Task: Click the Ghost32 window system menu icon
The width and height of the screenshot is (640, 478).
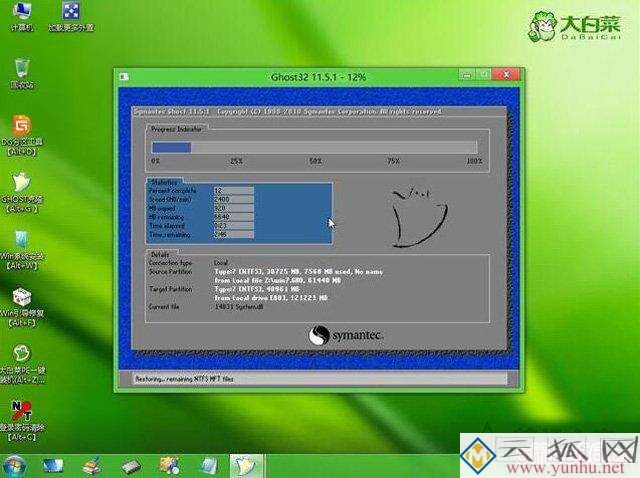Action: click(124, 77)
